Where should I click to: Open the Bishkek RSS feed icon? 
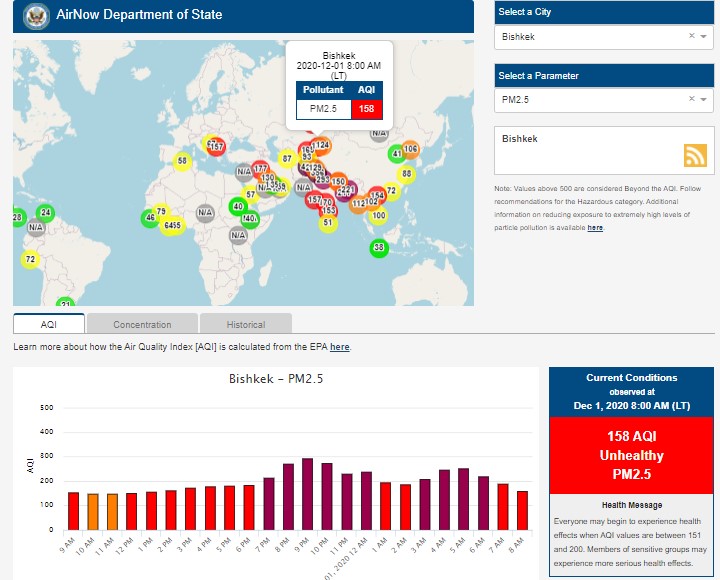tap(696, 155)
